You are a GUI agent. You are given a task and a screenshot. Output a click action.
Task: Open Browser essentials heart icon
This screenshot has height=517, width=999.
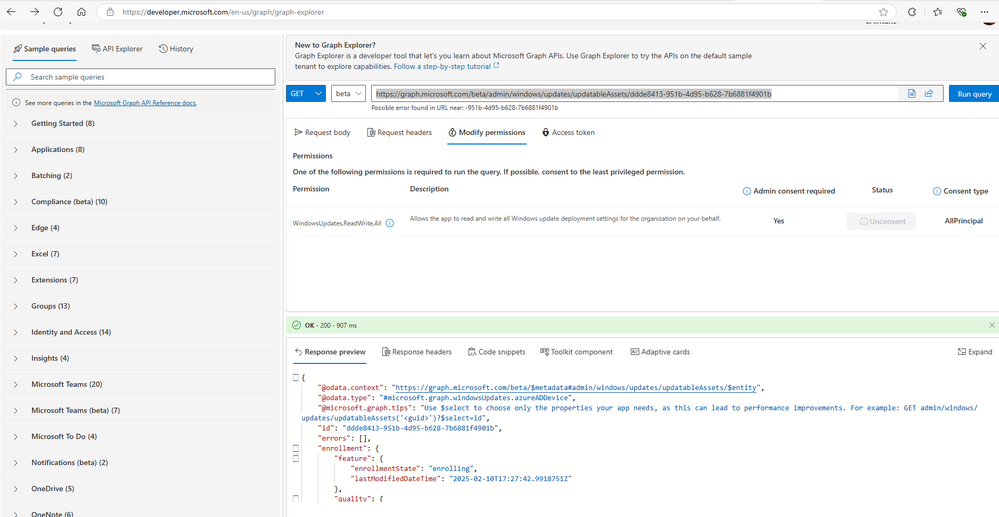(x=962, y=11)
